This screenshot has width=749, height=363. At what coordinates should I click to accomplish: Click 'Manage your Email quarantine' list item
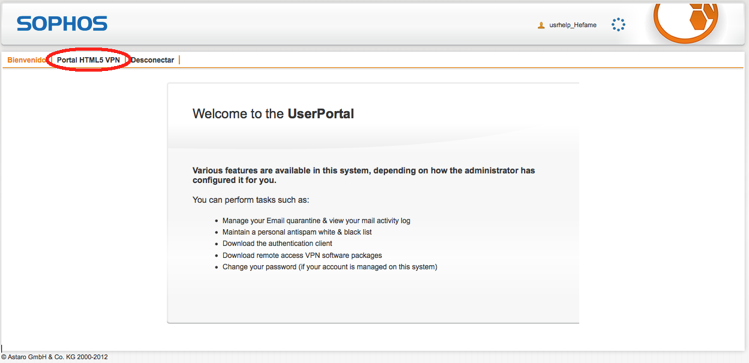pyautogui.click(x=316, y=221)
